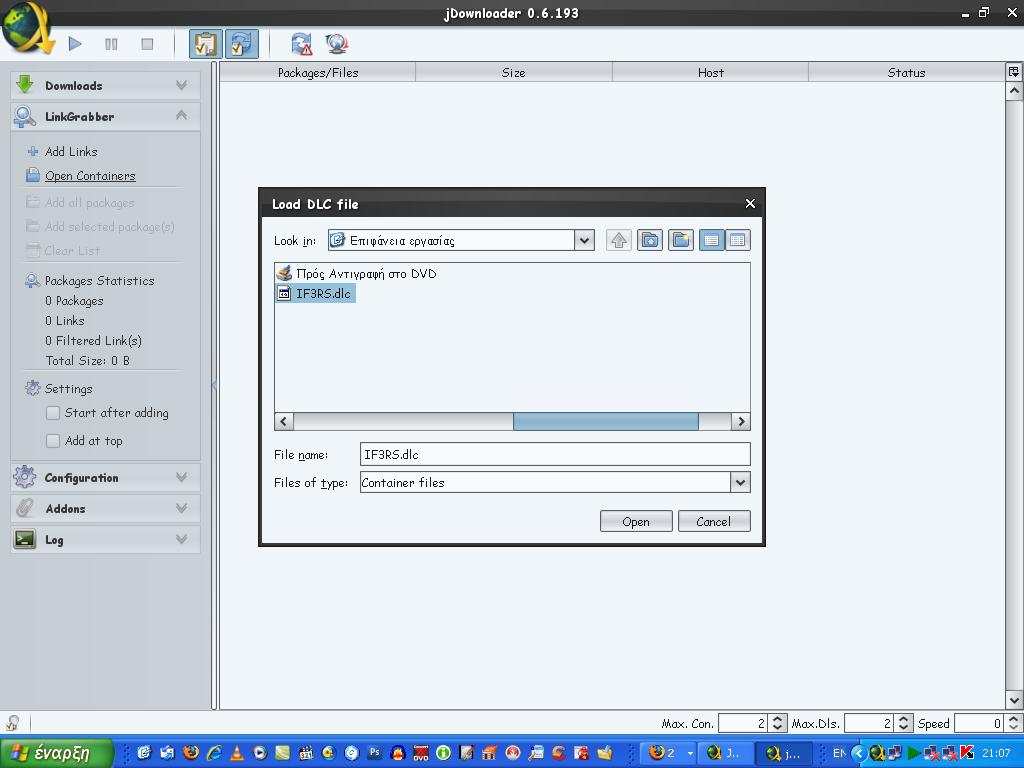Open the έναρξη Start button

pos(57,753)
